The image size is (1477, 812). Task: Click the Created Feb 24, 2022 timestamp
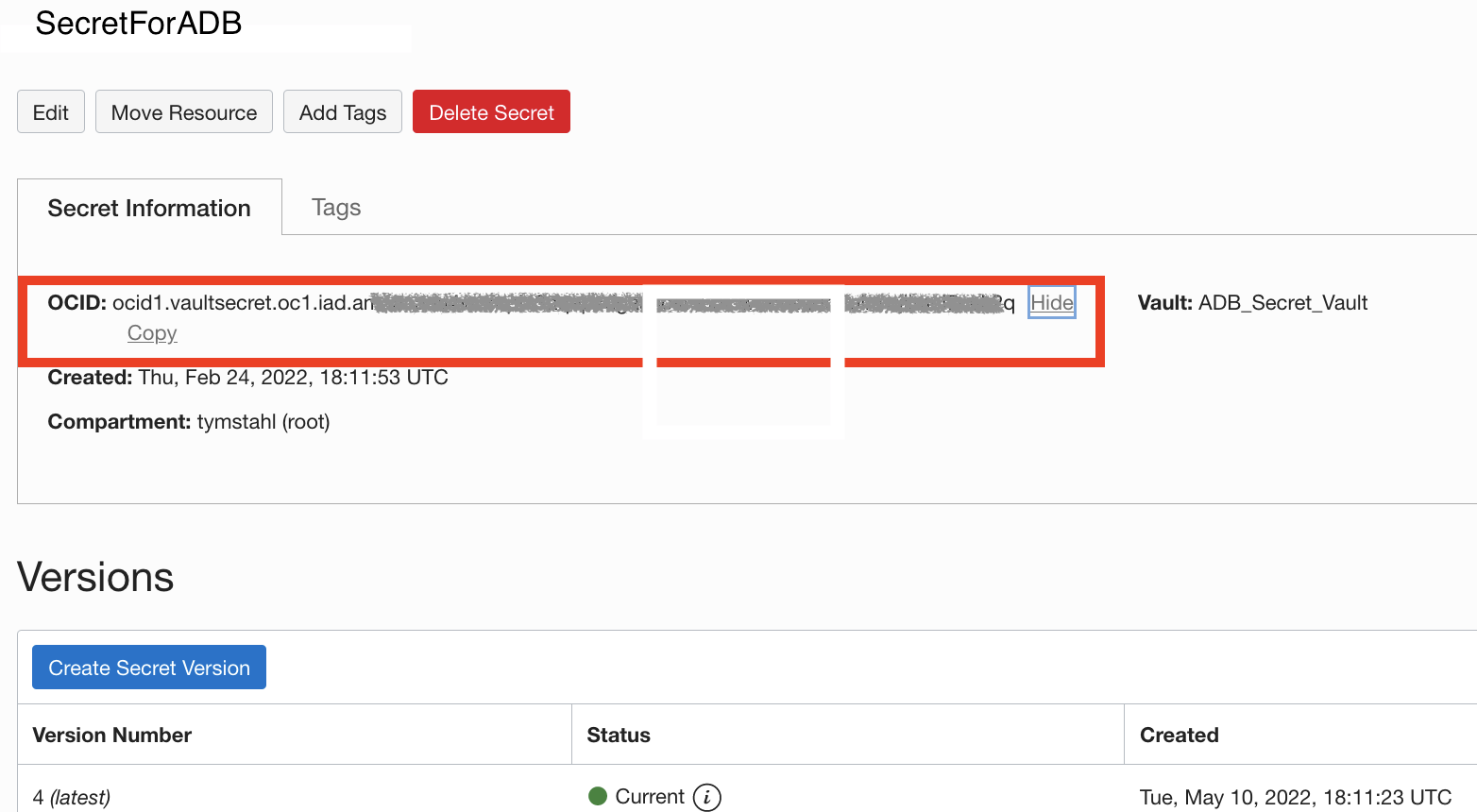pos(294,378)
